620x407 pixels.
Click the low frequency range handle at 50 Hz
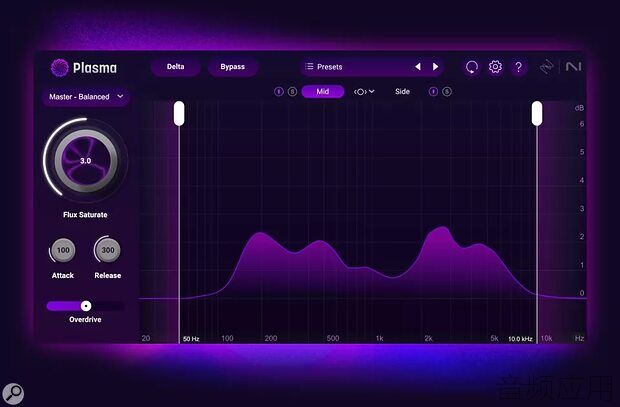click(179, 114)
